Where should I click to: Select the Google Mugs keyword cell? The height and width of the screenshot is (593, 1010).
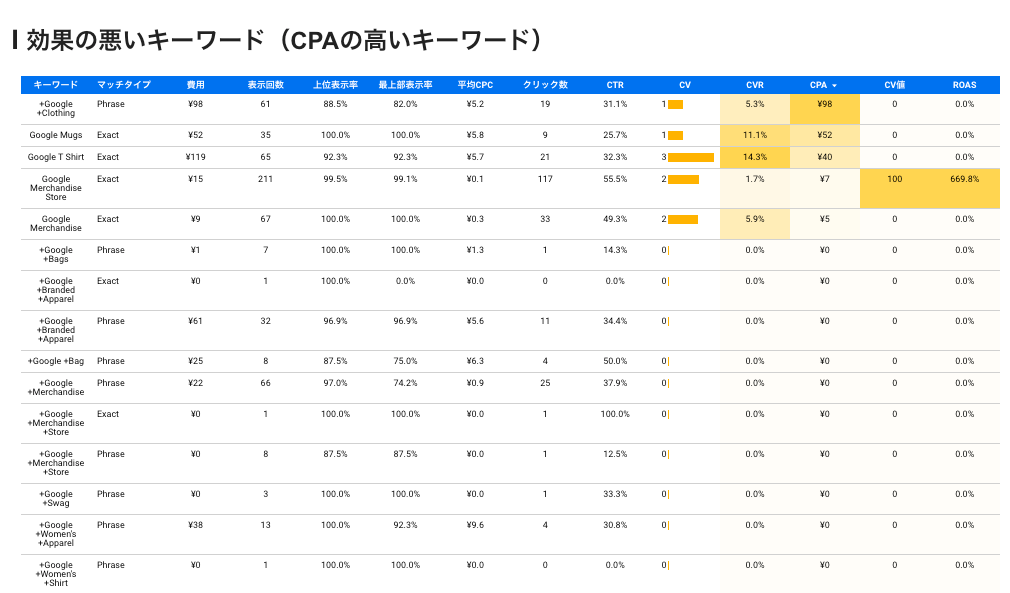pyautogui.click(x=56, y=135)
